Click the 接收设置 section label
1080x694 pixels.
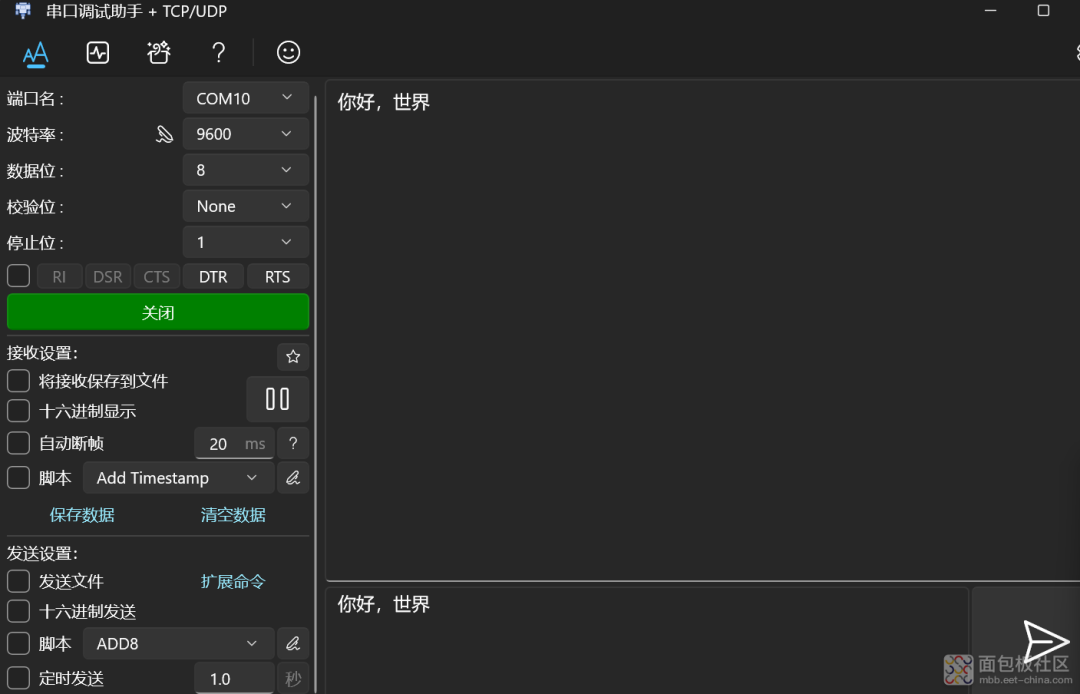pos(43,353)
